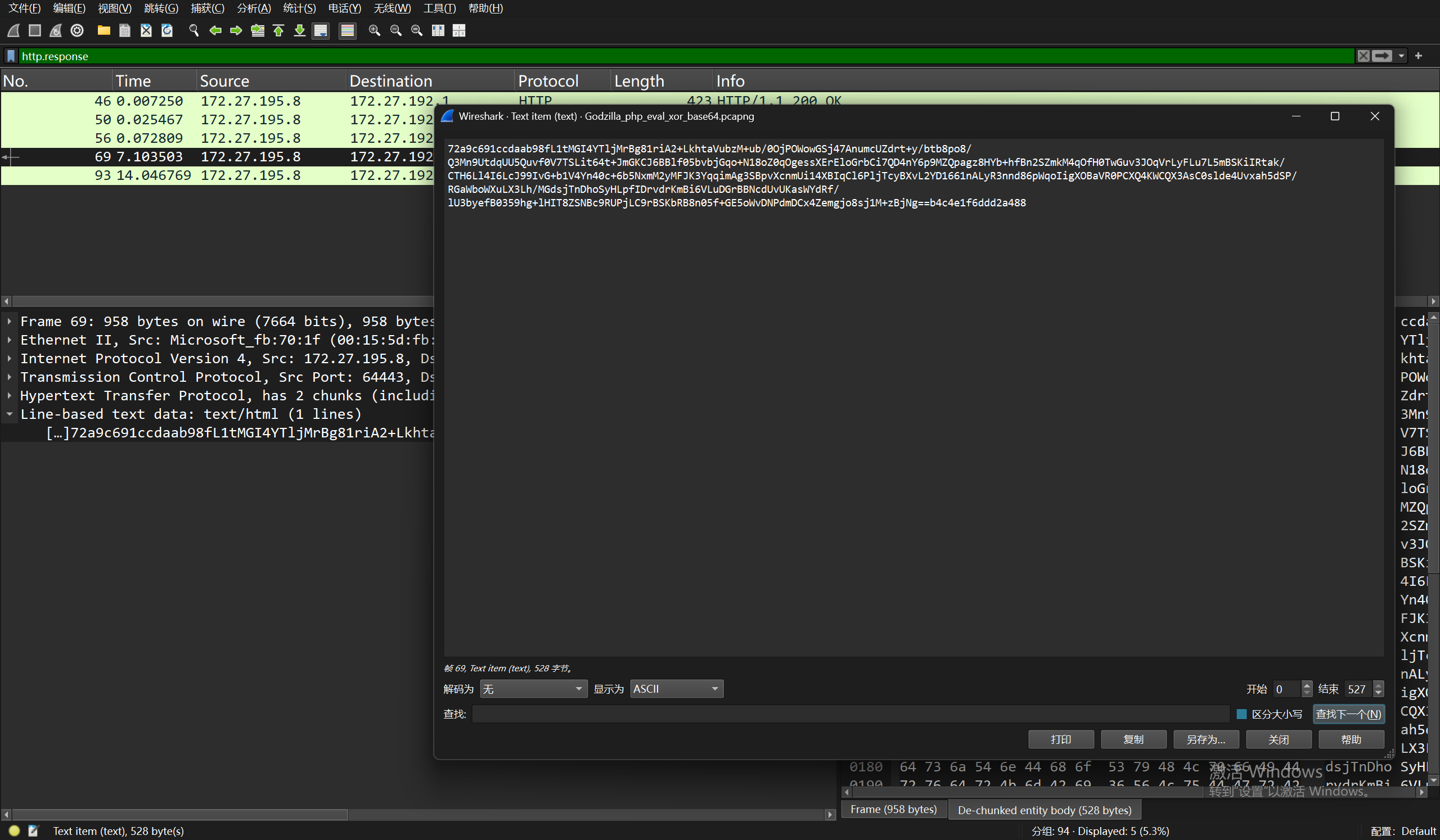Click the display filter bookmark icon
Screen dimensions: 1440x840
(x=11, y=56)
